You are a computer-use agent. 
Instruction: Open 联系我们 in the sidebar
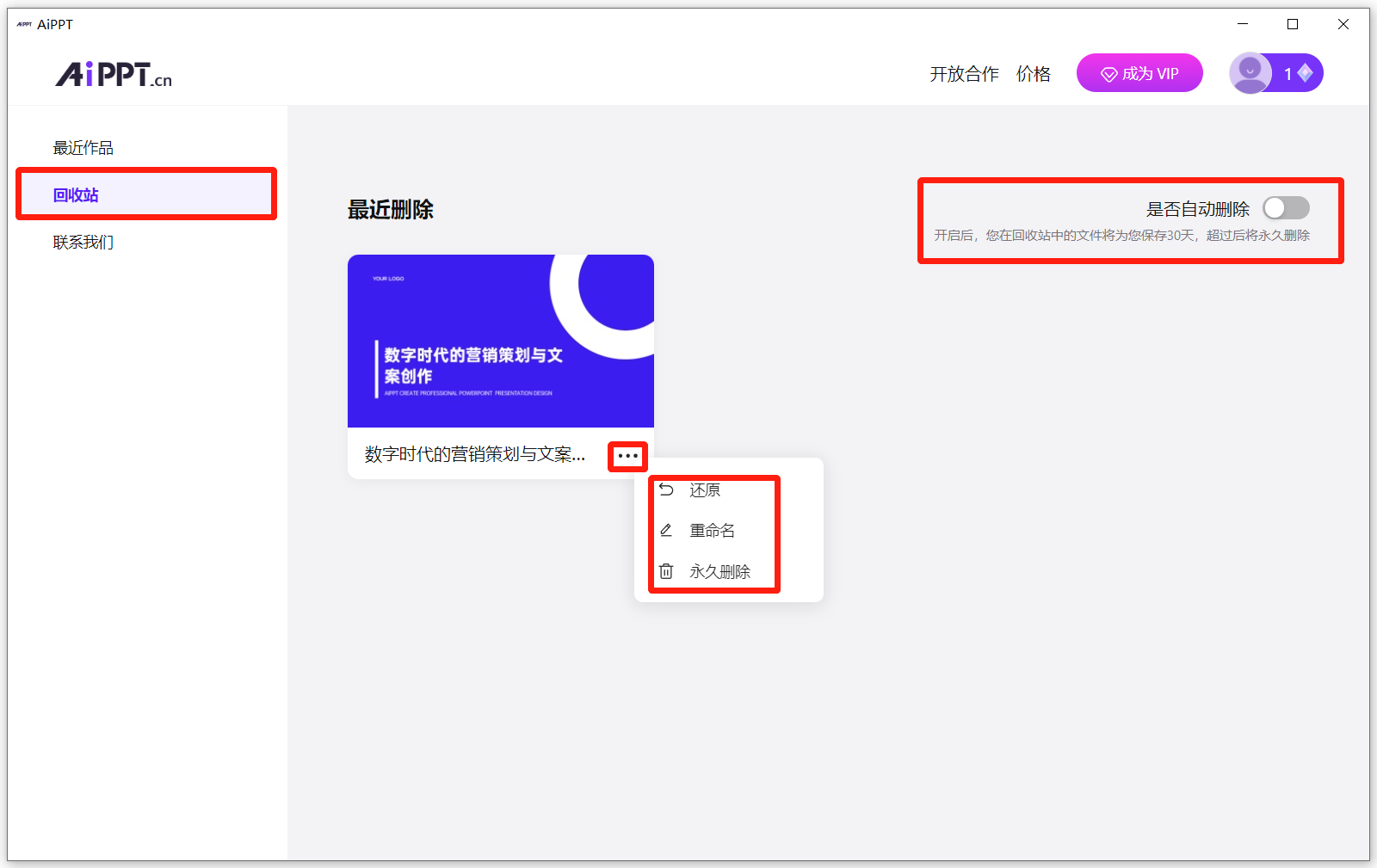[x=83, y=243]
